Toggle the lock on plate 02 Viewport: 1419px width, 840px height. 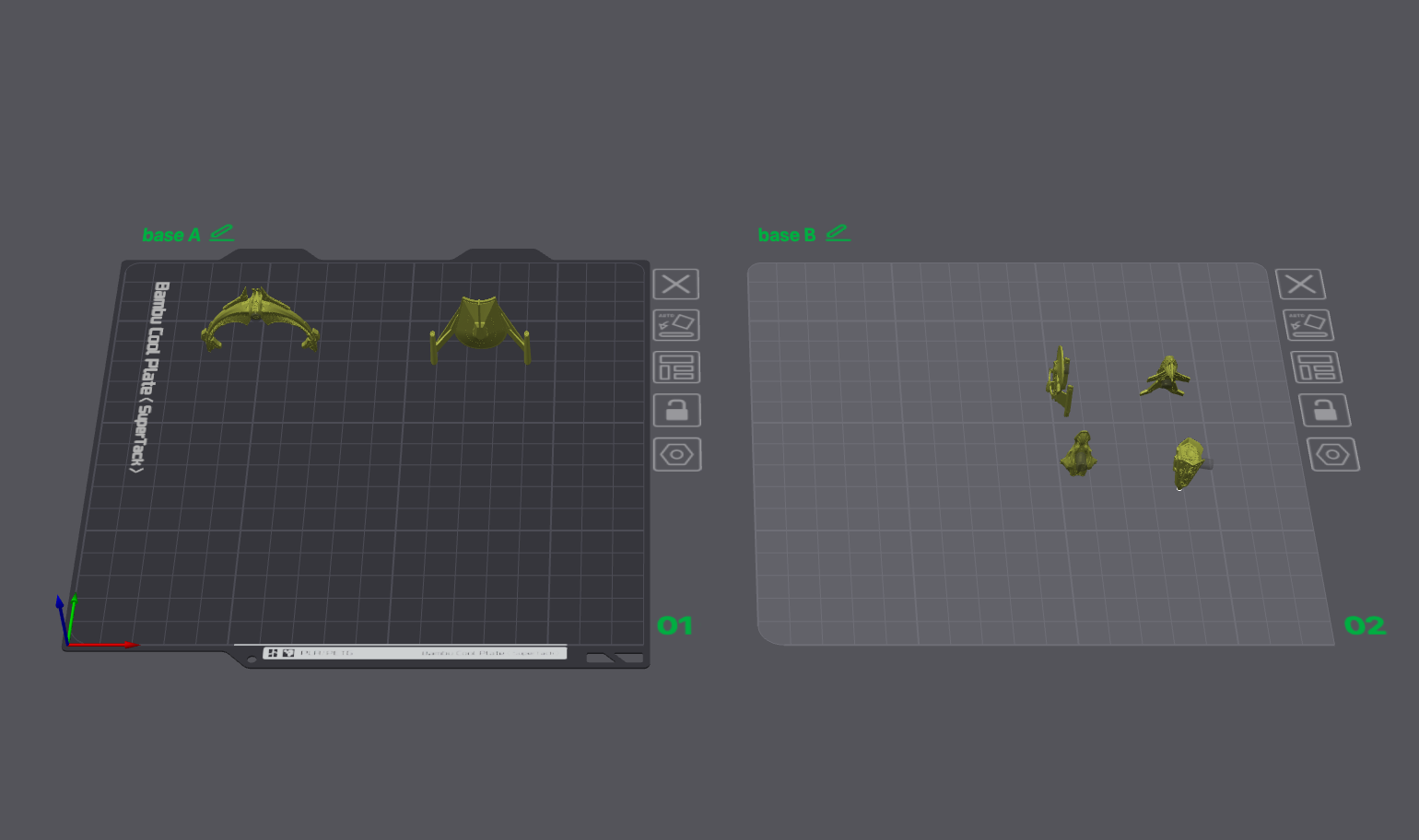point(1325,410)
